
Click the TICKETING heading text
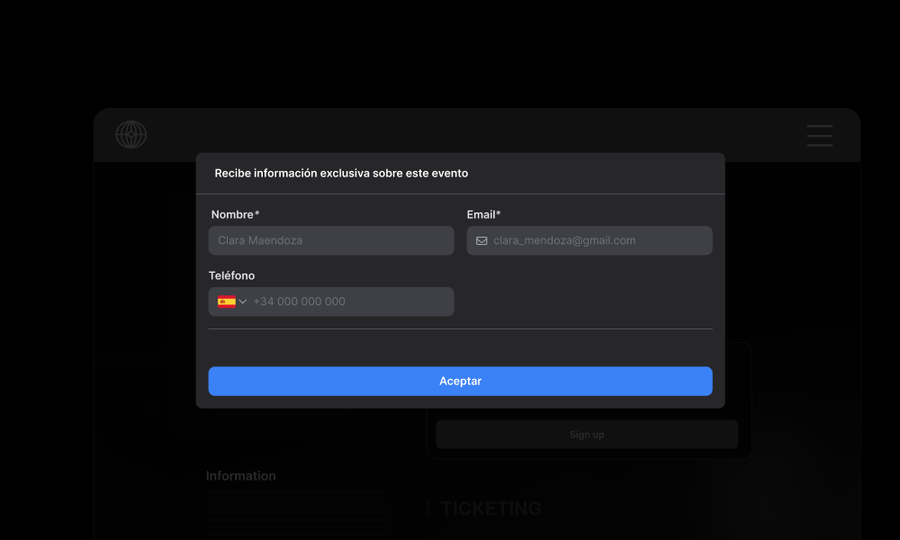pos(491,508)
